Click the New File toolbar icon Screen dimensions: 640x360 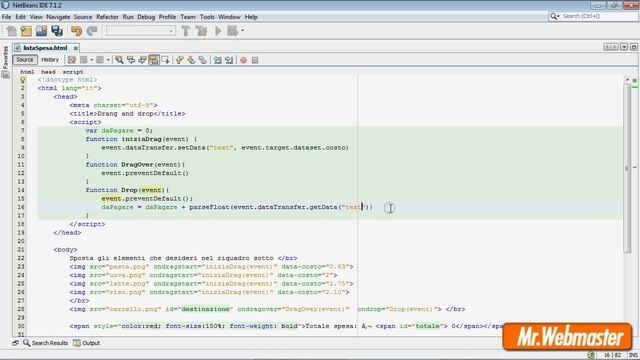tap(11, 31)
